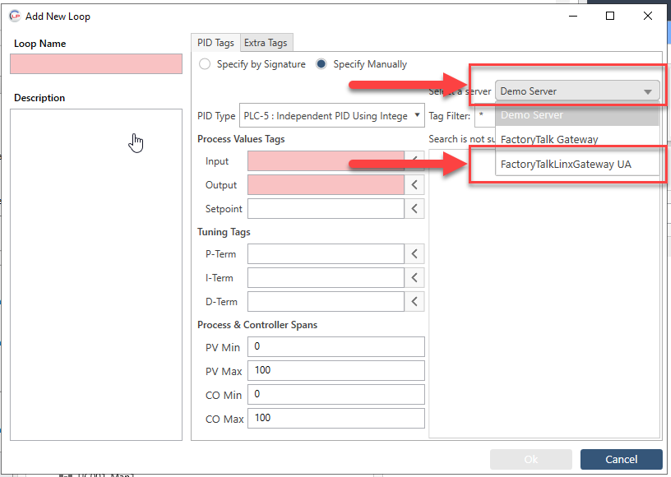Click the Process Values Tags heading
The width and height of the screenshot is (671, 477).
tap(241, 139)
